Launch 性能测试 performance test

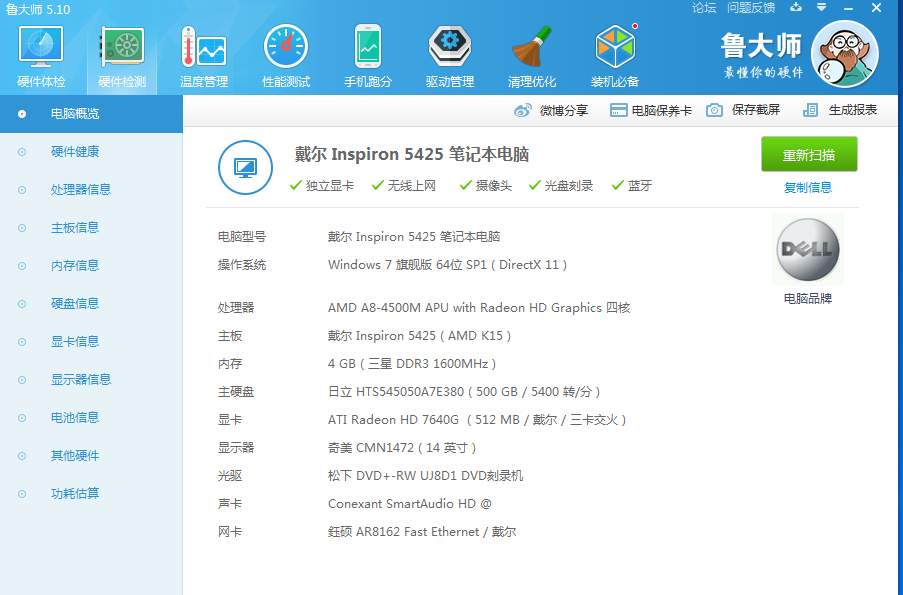coord(286,56)
